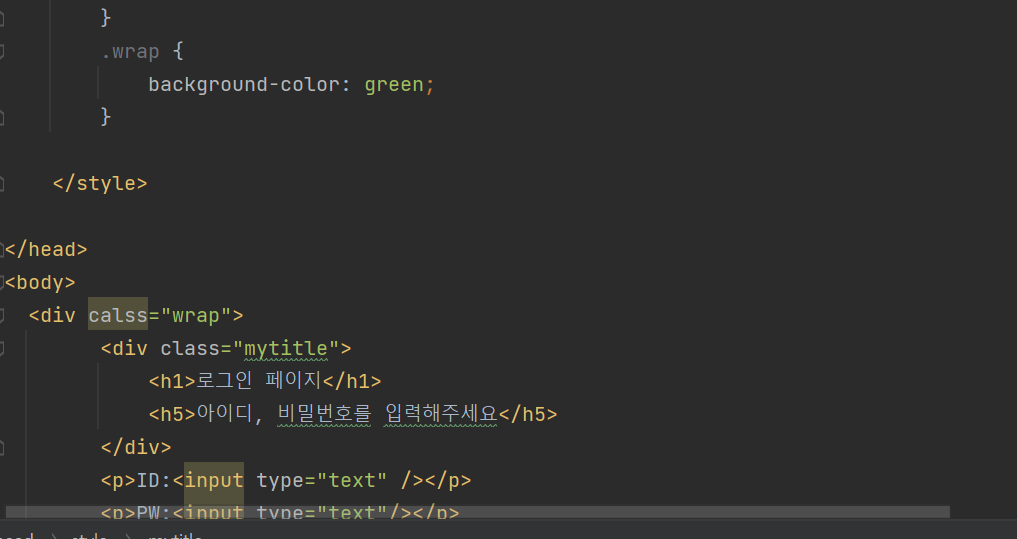Click the background-color property name

pyautogui.click(x=244, y=84)
